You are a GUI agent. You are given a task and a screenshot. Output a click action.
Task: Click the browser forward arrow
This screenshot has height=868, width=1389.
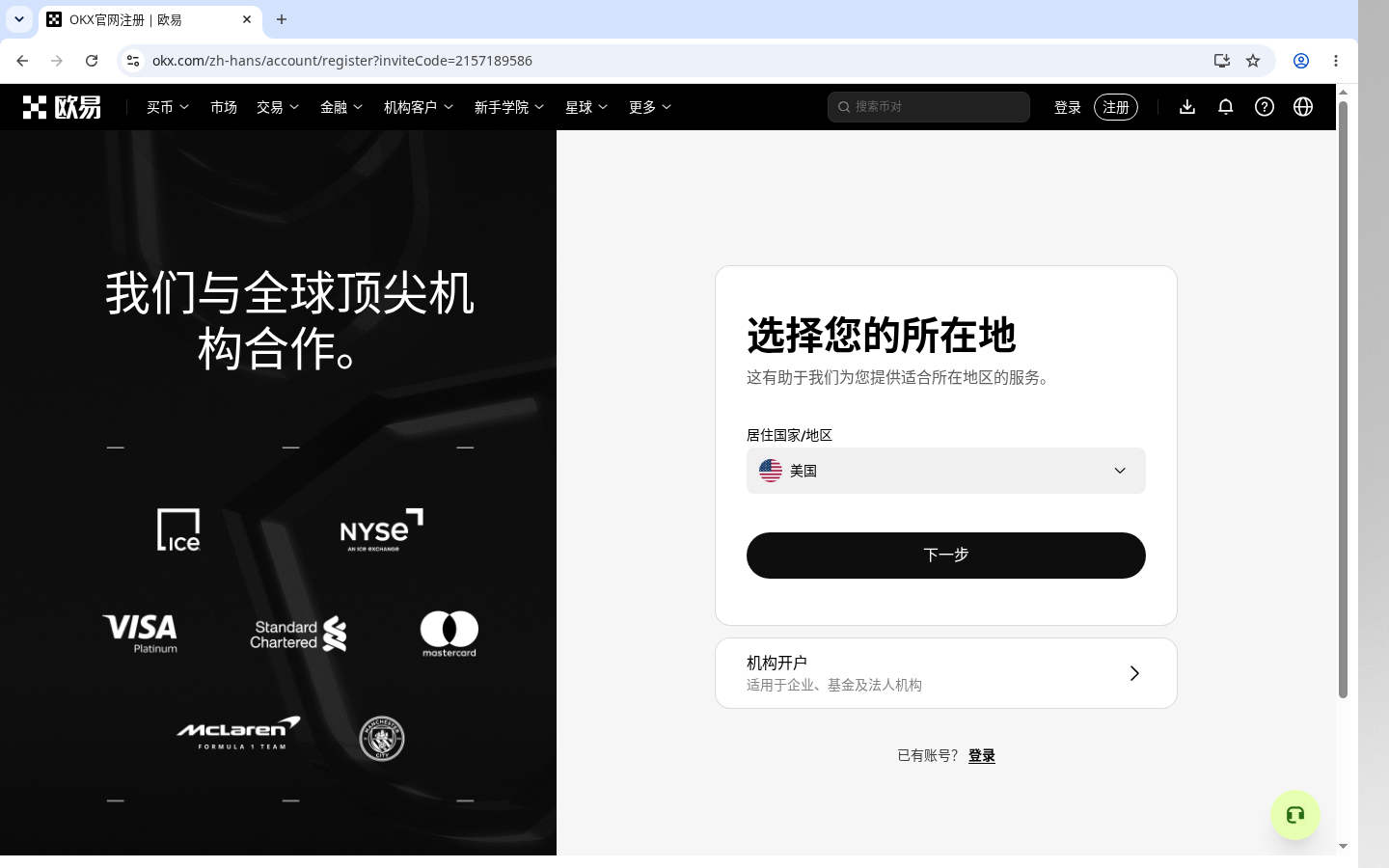[x=57, y=61]
